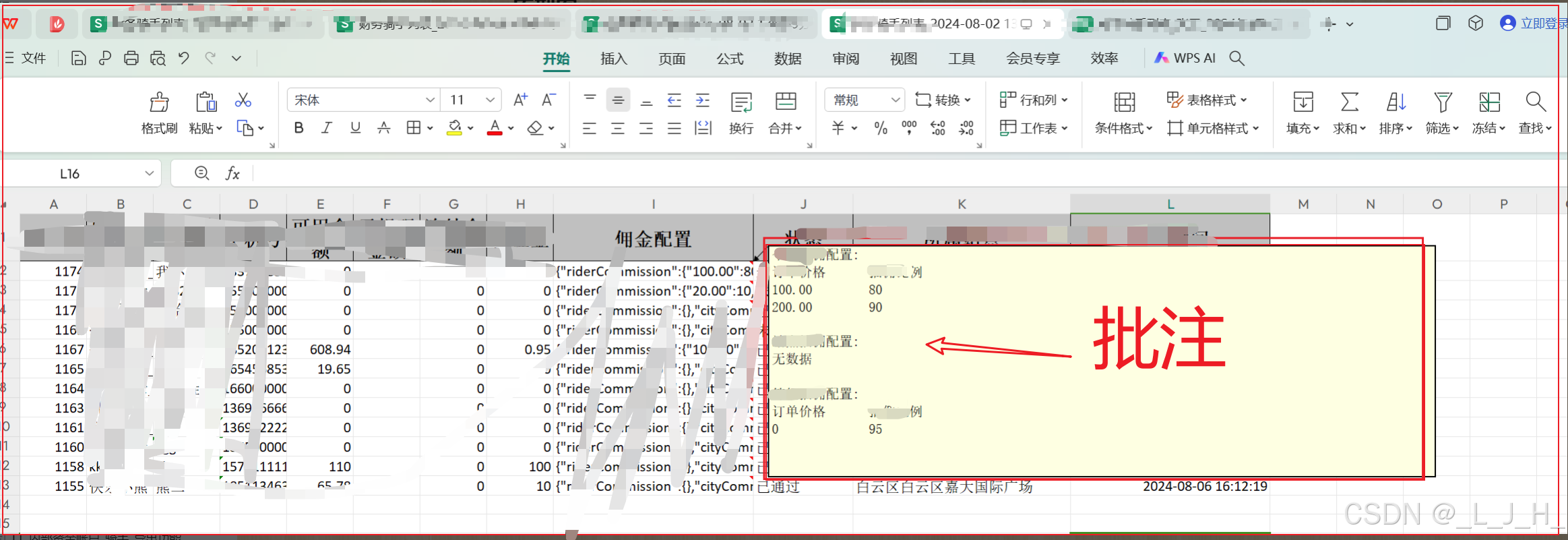Click the thousands separator 000 icon
This screenshot has width=1568, height=540.
pyautogui.click(x=909, y=128)
